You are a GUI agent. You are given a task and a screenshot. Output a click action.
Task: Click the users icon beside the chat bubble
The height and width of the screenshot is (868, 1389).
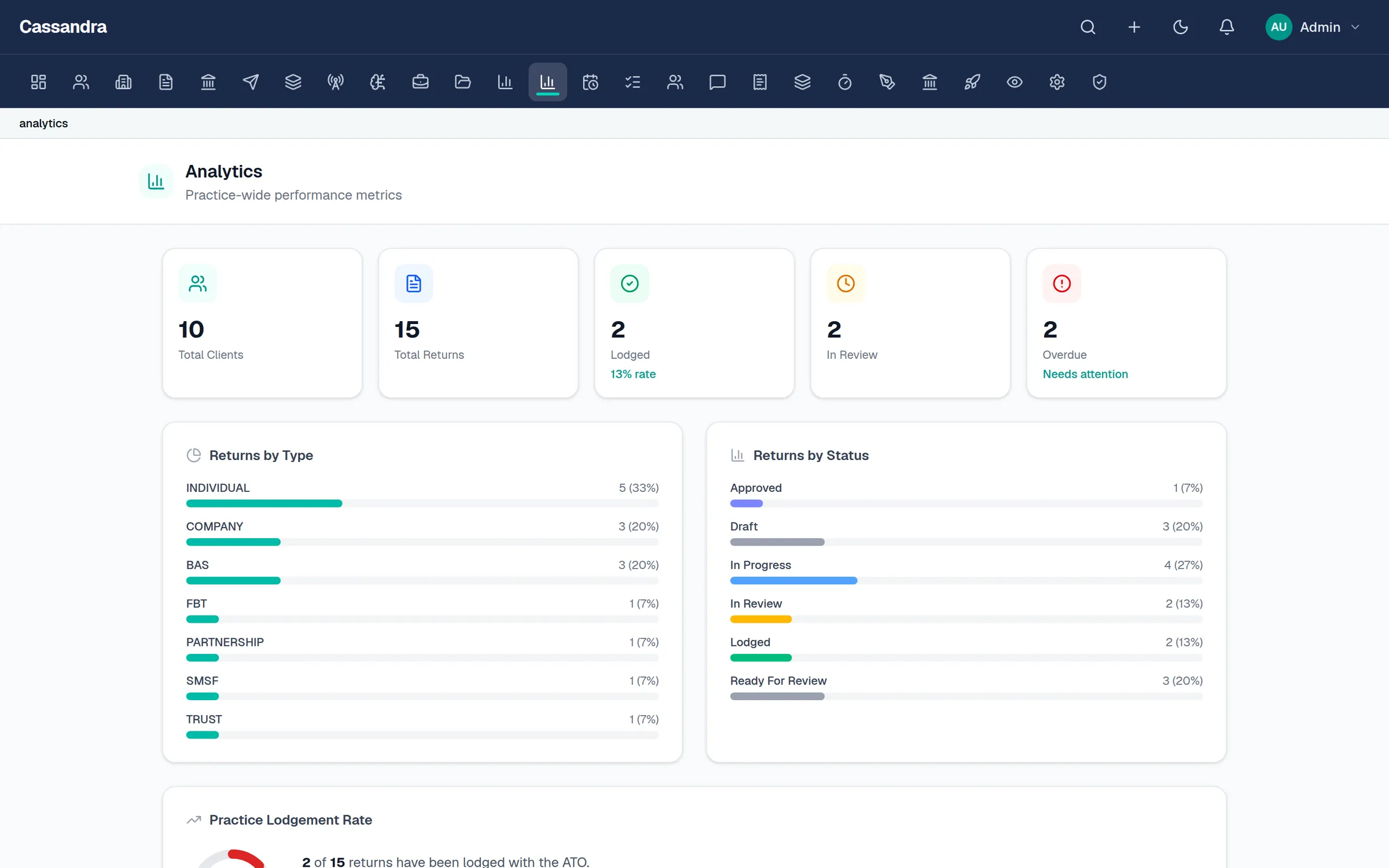click(x=675, y=82)
